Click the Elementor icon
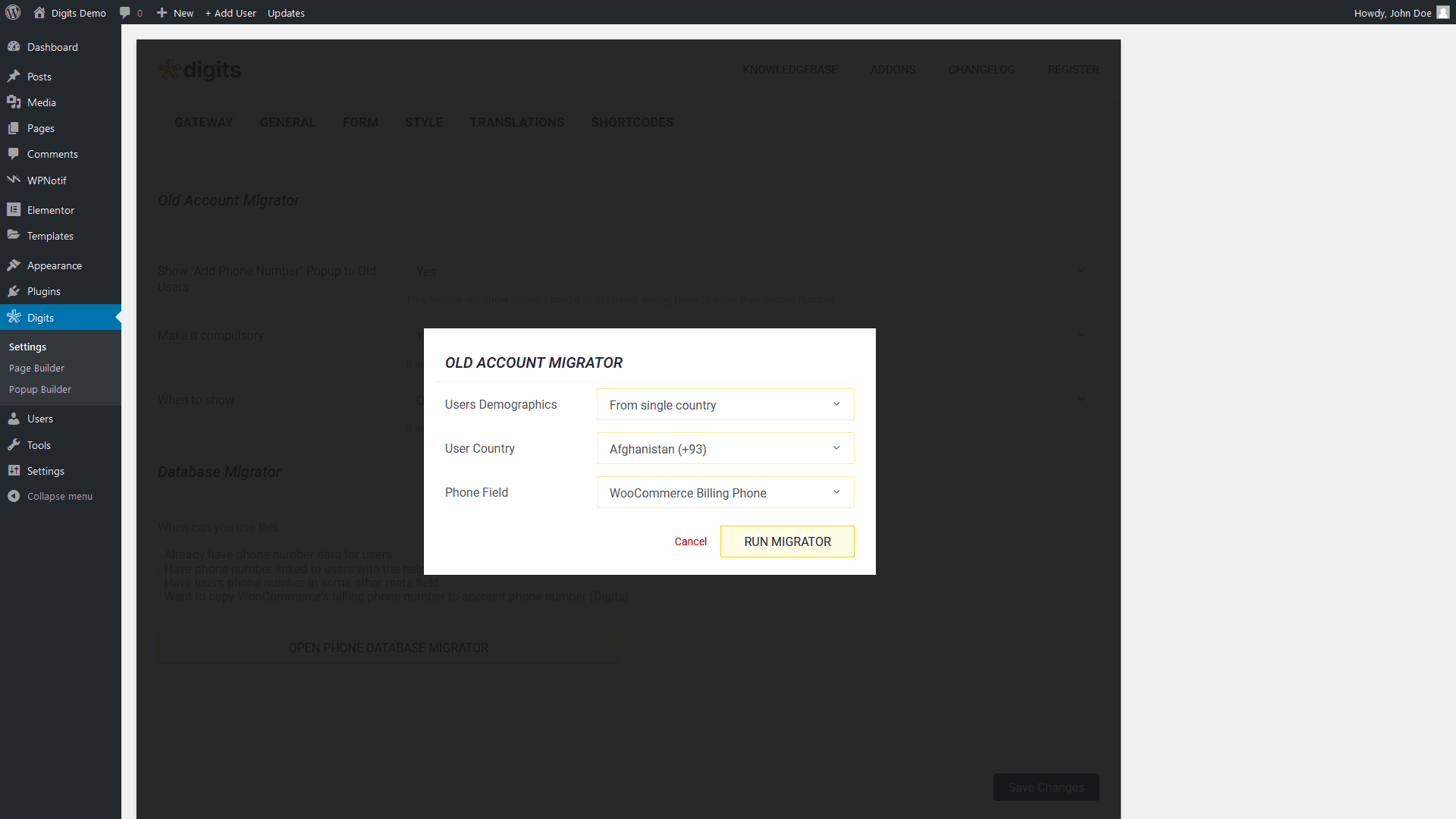Viewport: 1456px width, 819px height. (x=14, y=209)
